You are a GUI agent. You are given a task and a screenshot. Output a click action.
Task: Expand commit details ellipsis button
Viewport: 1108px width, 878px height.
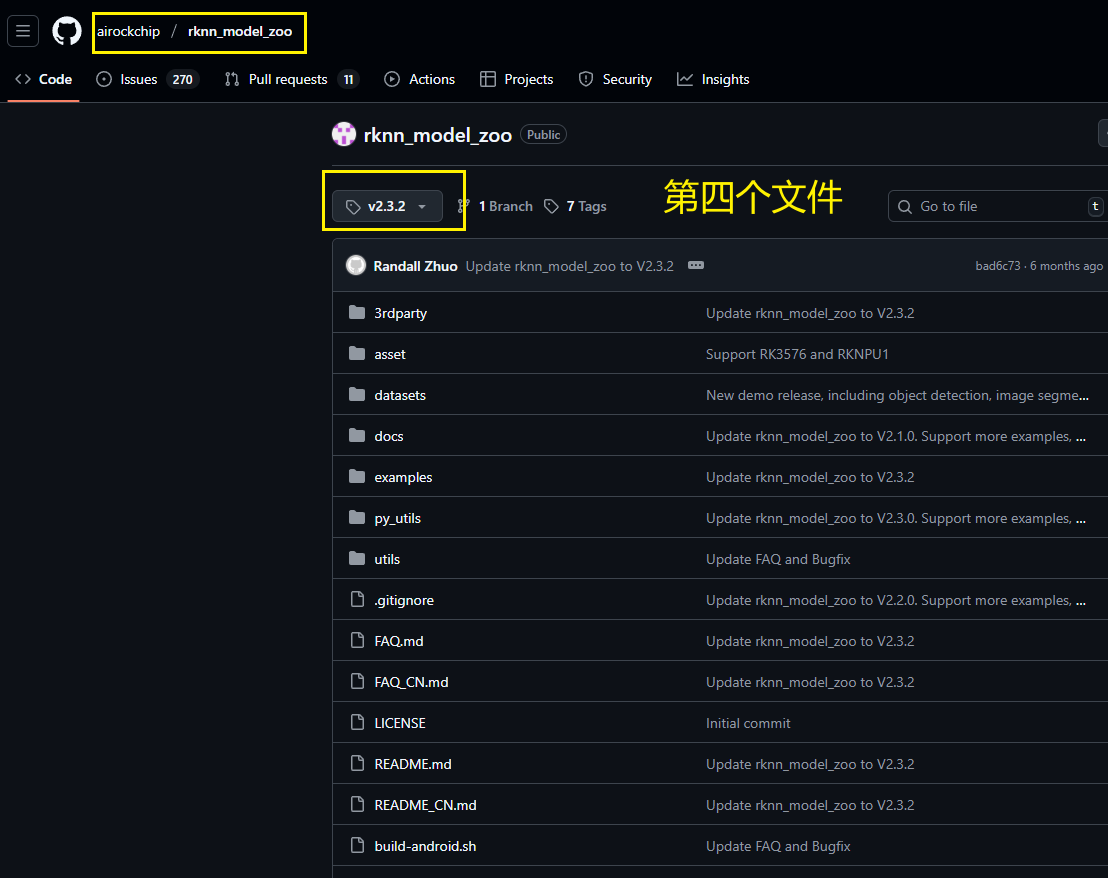tap(696, 266)
